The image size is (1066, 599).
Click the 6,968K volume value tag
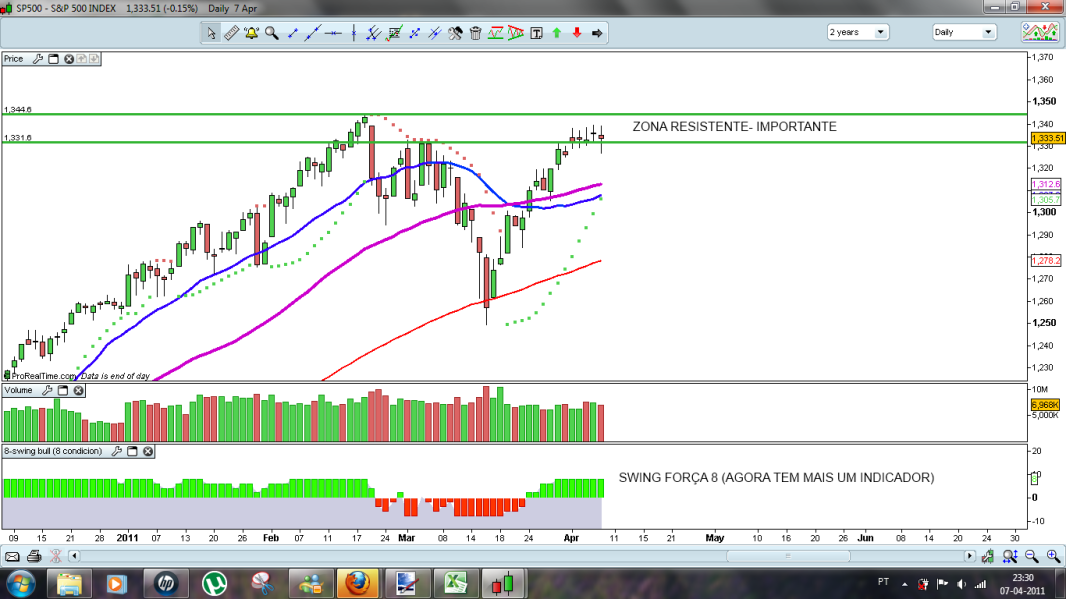click(1045, 405)
